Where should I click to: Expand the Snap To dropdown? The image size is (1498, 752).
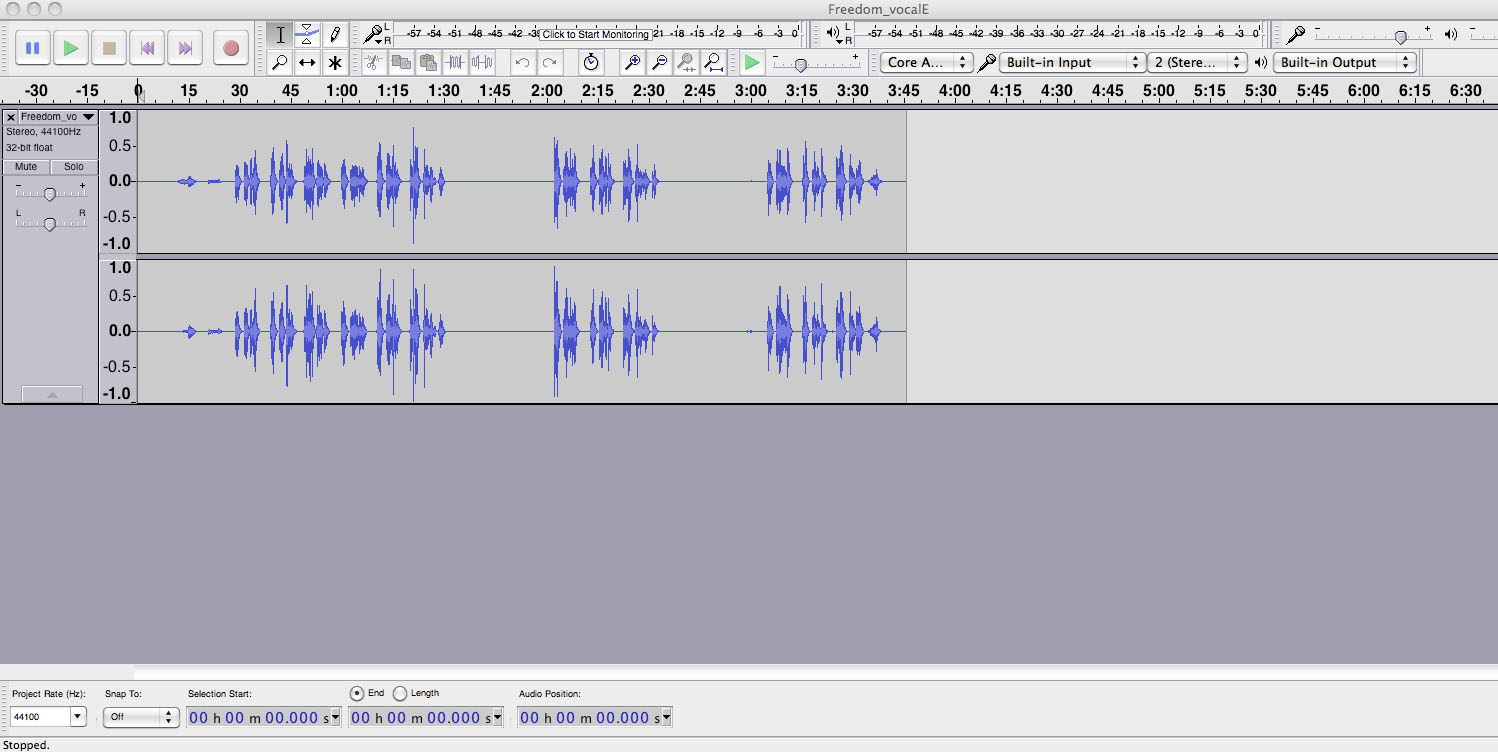pyautogui.click(x=140, y=717)
